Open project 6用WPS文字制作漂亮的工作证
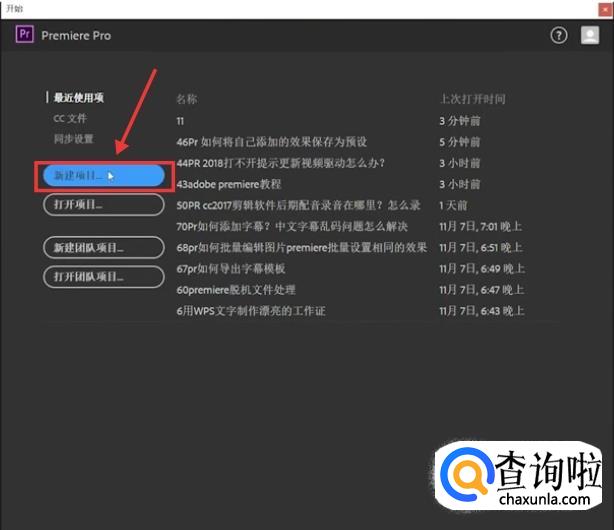This screenshot has height=530, width=614. coord(251,311)
